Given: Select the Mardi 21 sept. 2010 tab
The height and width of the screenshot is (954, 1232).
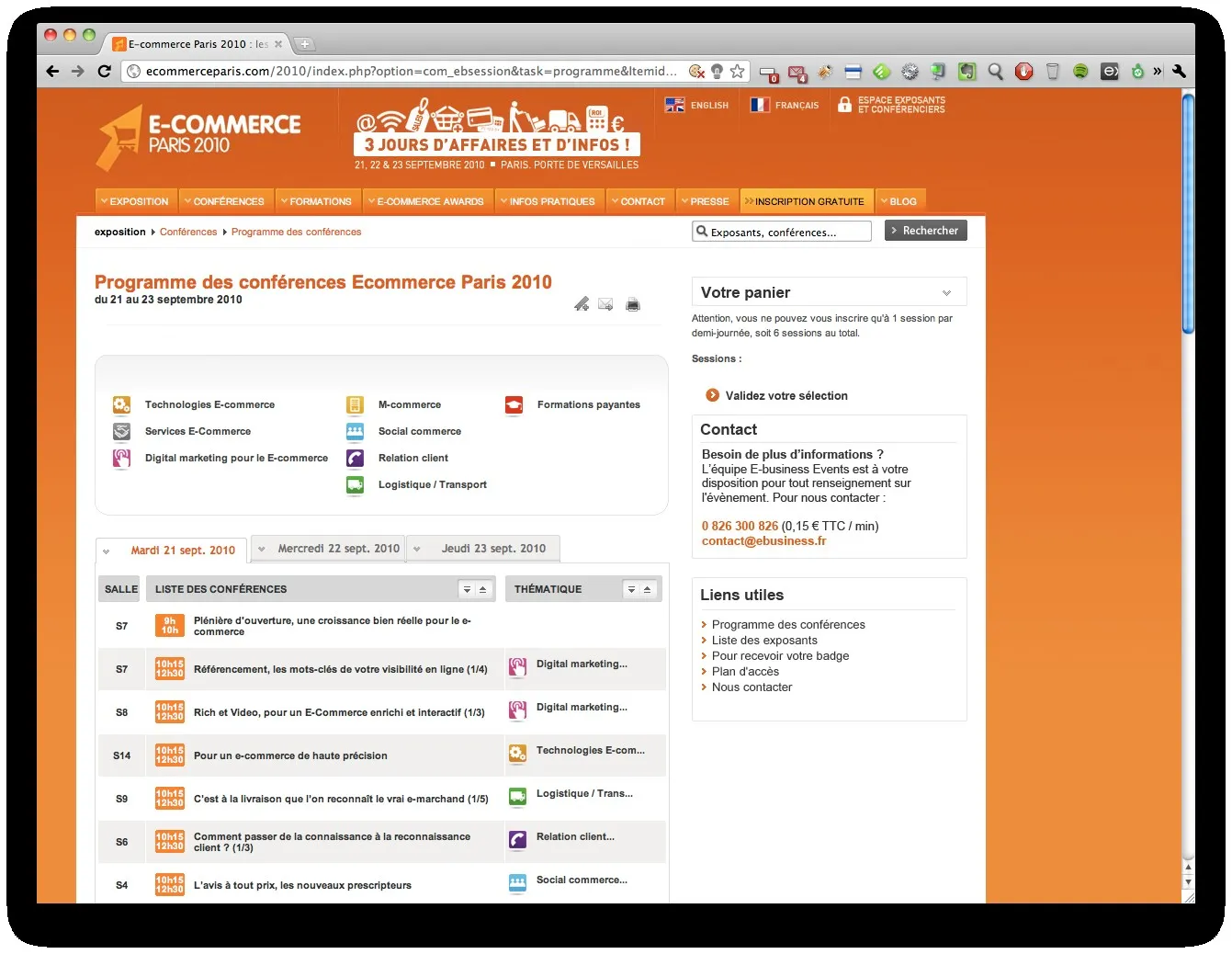Looking at the screenshot, I should click(172, 551).
